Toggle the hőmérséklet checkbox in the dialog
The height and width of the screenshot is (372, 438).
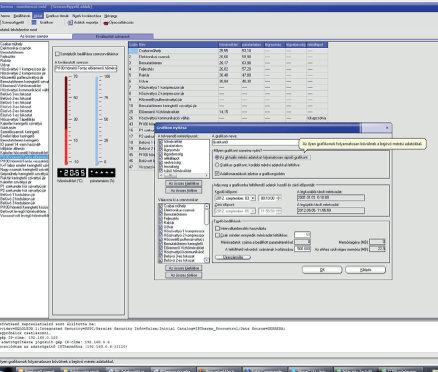coord(161,141)
